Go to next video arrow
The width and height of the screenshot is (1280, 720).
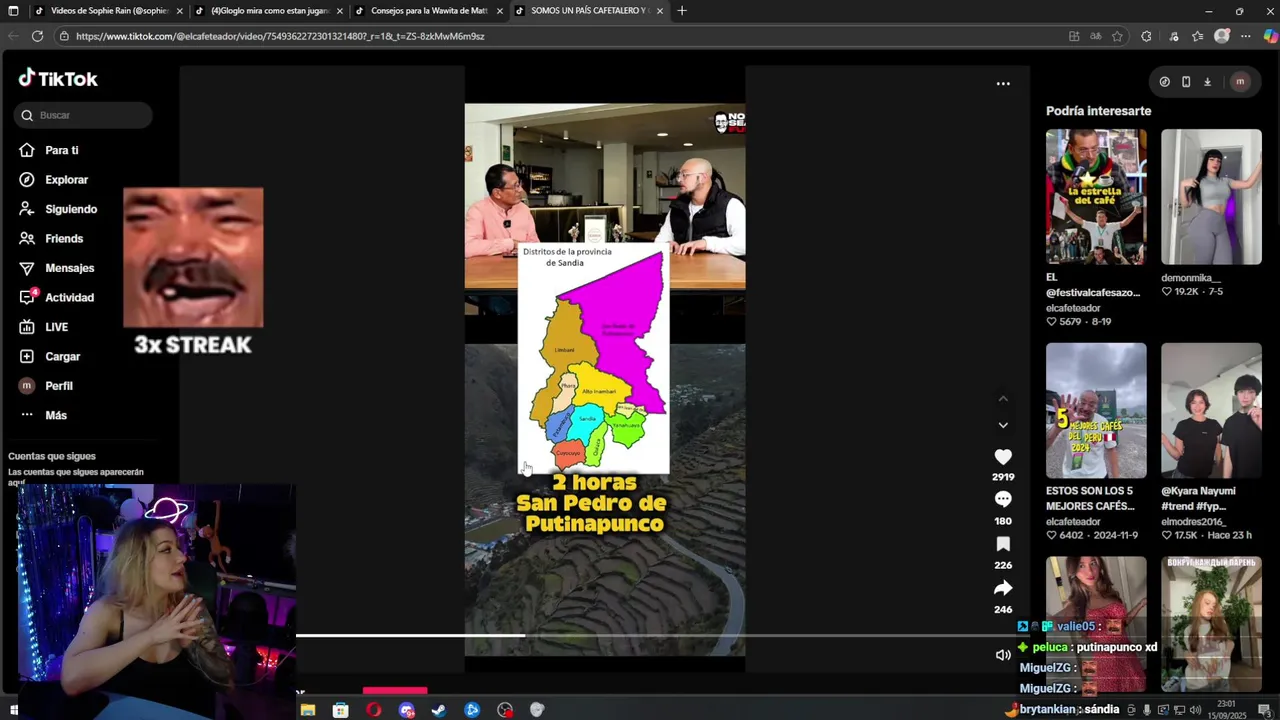(x=1003, y=425)
